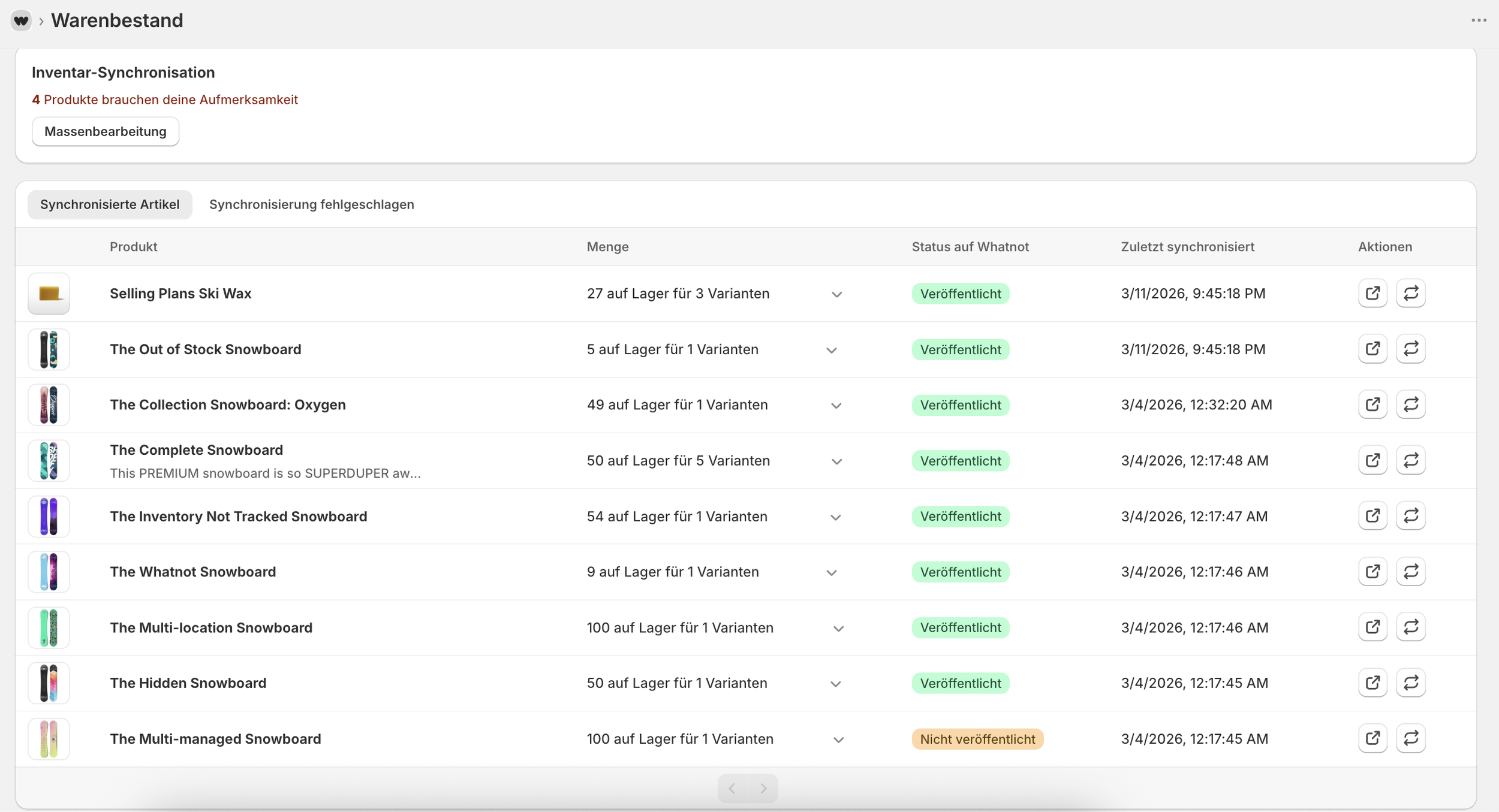Expand The Multi-location Snowboard quantity chevron
Screen dimensions: 1499x812
(838, 629)
